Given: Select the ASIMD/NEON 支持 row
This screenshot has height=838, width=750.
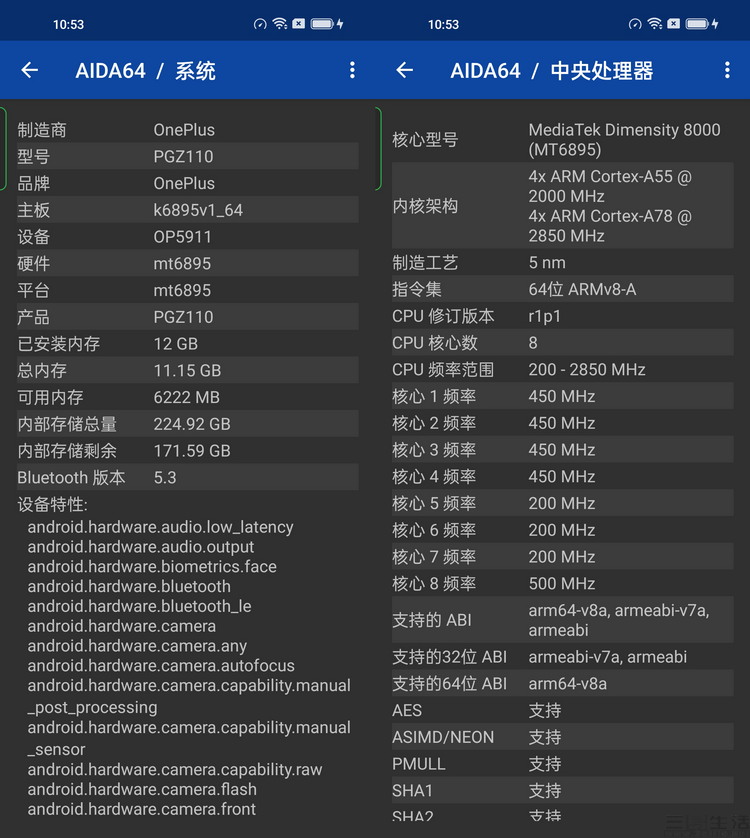Looking at the screenshot, I should coord(562,736).
